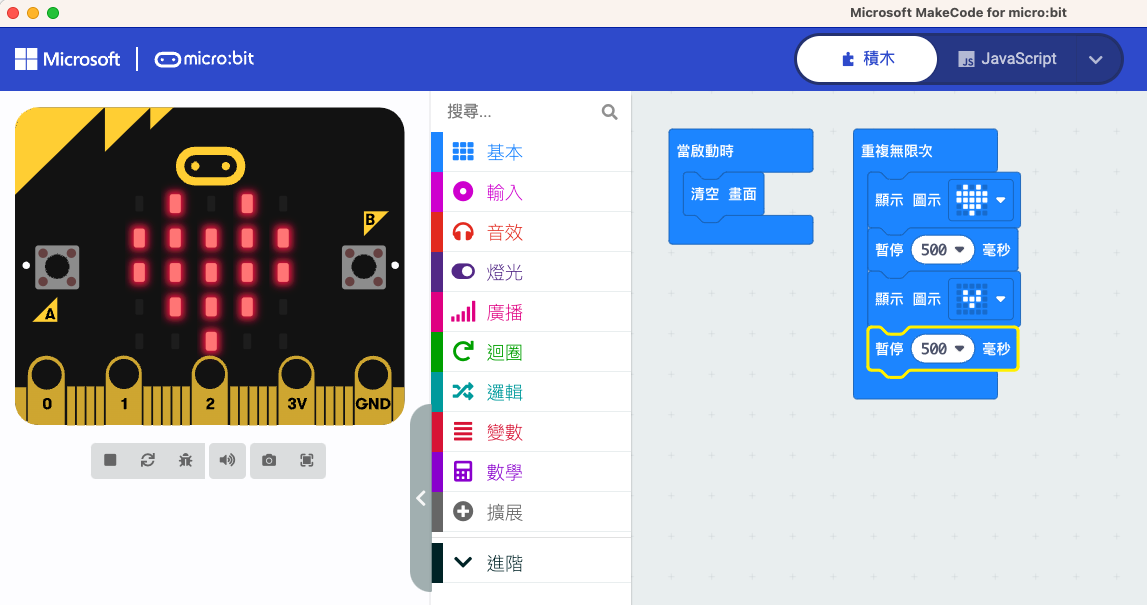1147x605 pixels.
Task: Click the 搜尋 search input field
Action: coord(518,112)
